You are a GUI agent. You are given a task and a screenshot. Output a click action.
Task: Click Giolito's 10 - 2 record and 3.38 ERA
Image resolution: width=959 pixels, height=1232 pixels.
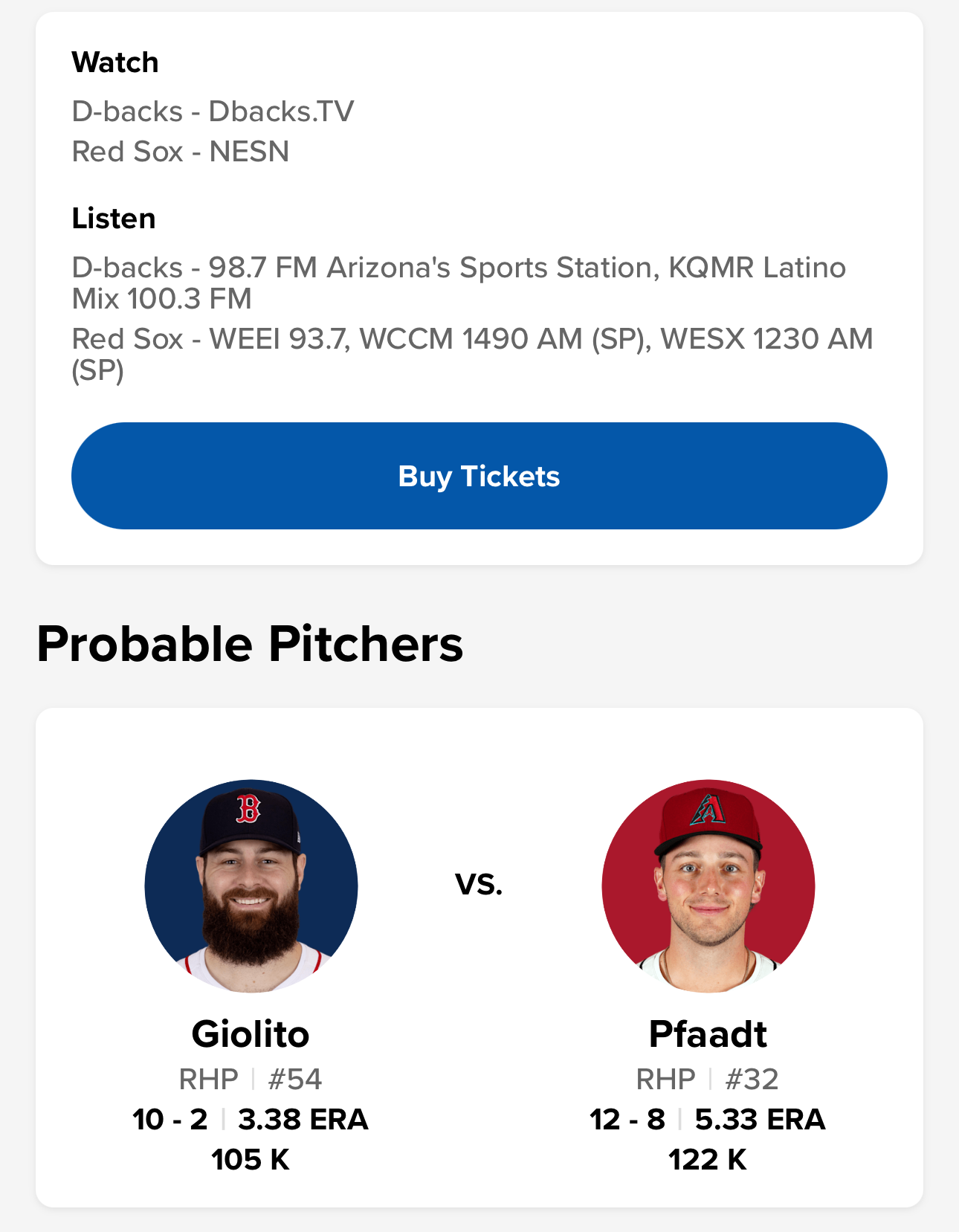[251, 1119]
